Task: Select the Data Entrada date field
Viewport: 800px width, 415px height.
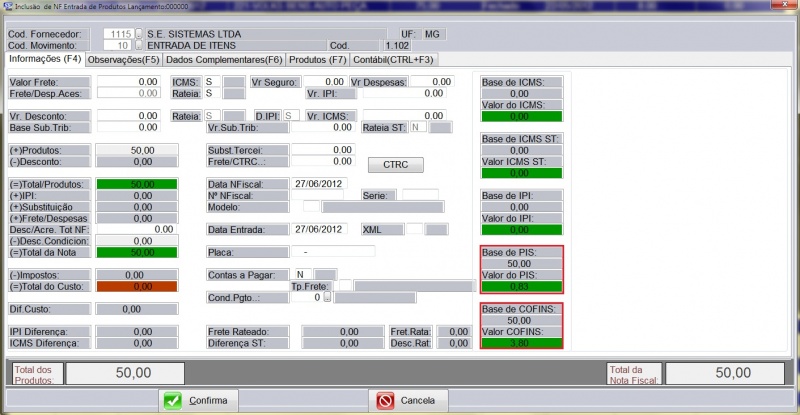Action: point(319,229)
